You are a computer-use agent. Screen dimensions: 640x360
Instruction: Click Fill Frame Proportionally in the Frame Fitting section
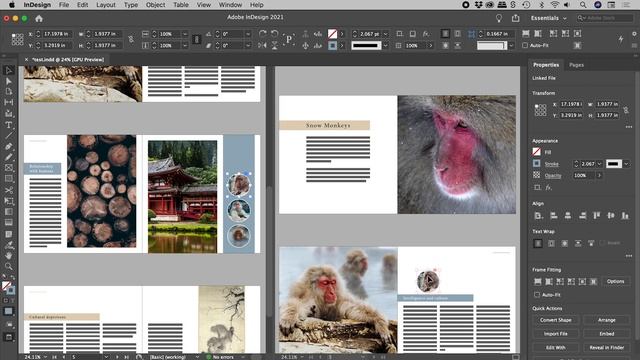tap(538, 282)
